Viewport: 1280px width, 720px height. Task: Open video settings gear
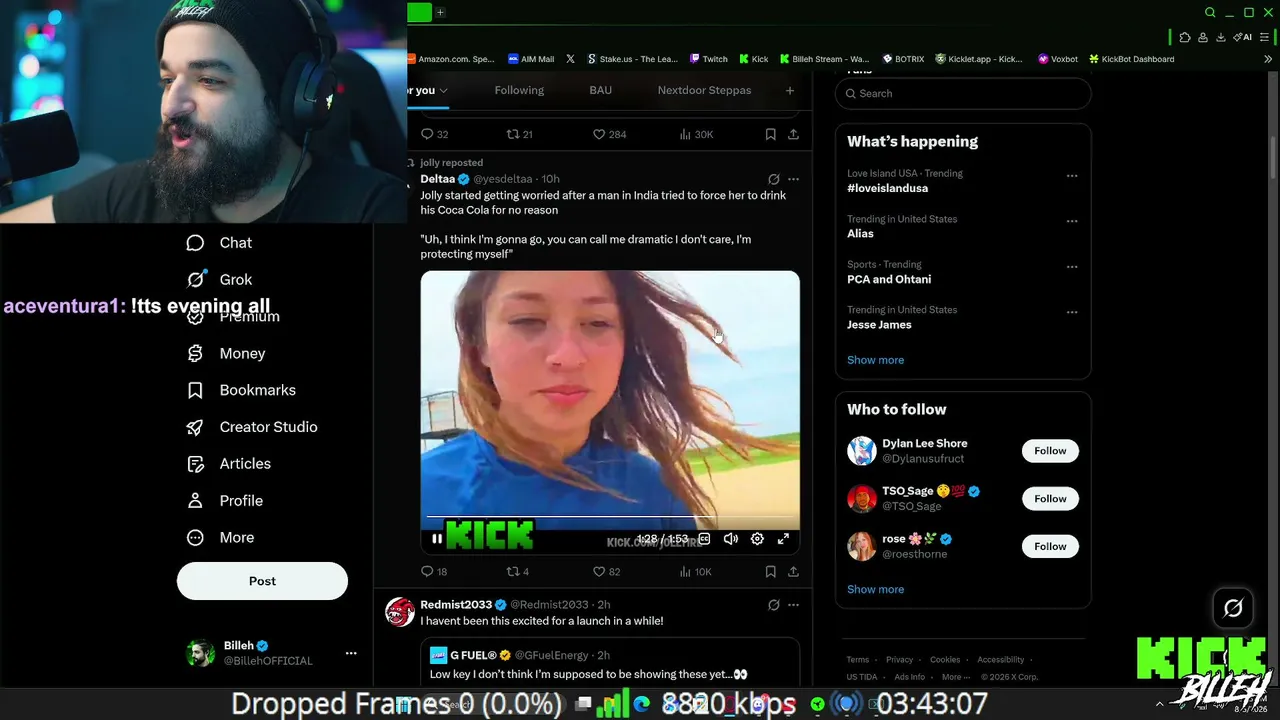(757, 539)
